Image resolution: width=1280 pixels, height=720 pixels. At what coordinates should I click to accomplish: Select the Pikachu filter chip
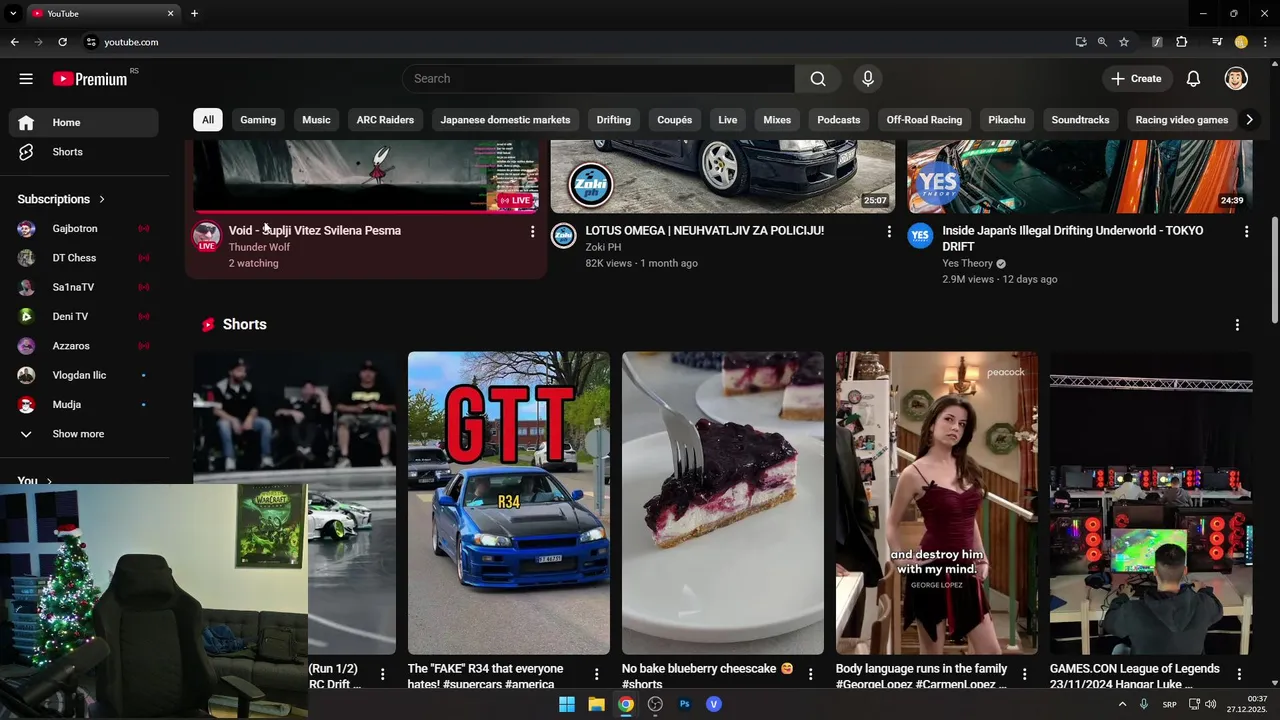tap(1007, 120)
